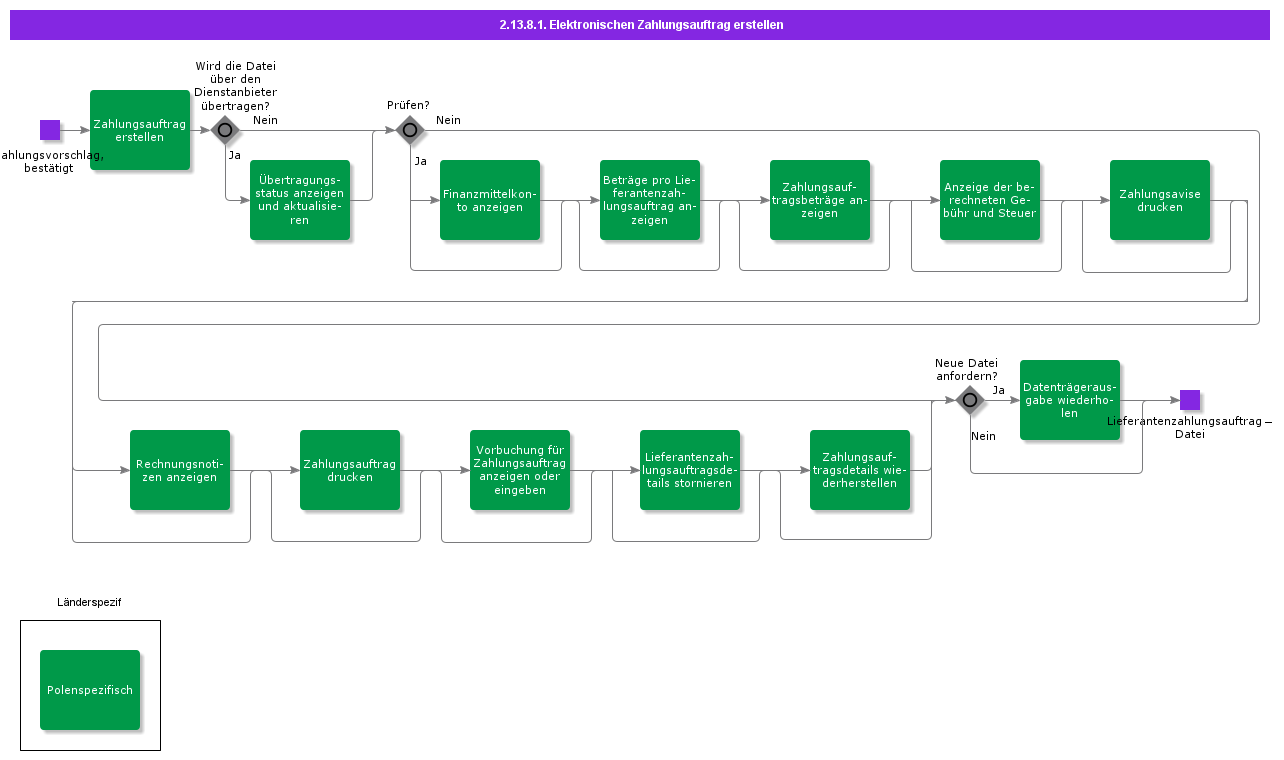The width and height of the screenshot is (1284, 760).
Task: Click the title bar '2.13.8.1. Elektronischen Zahlungsauftrag erstellen'
Action: pyautogui.click(x=640, y=25)
